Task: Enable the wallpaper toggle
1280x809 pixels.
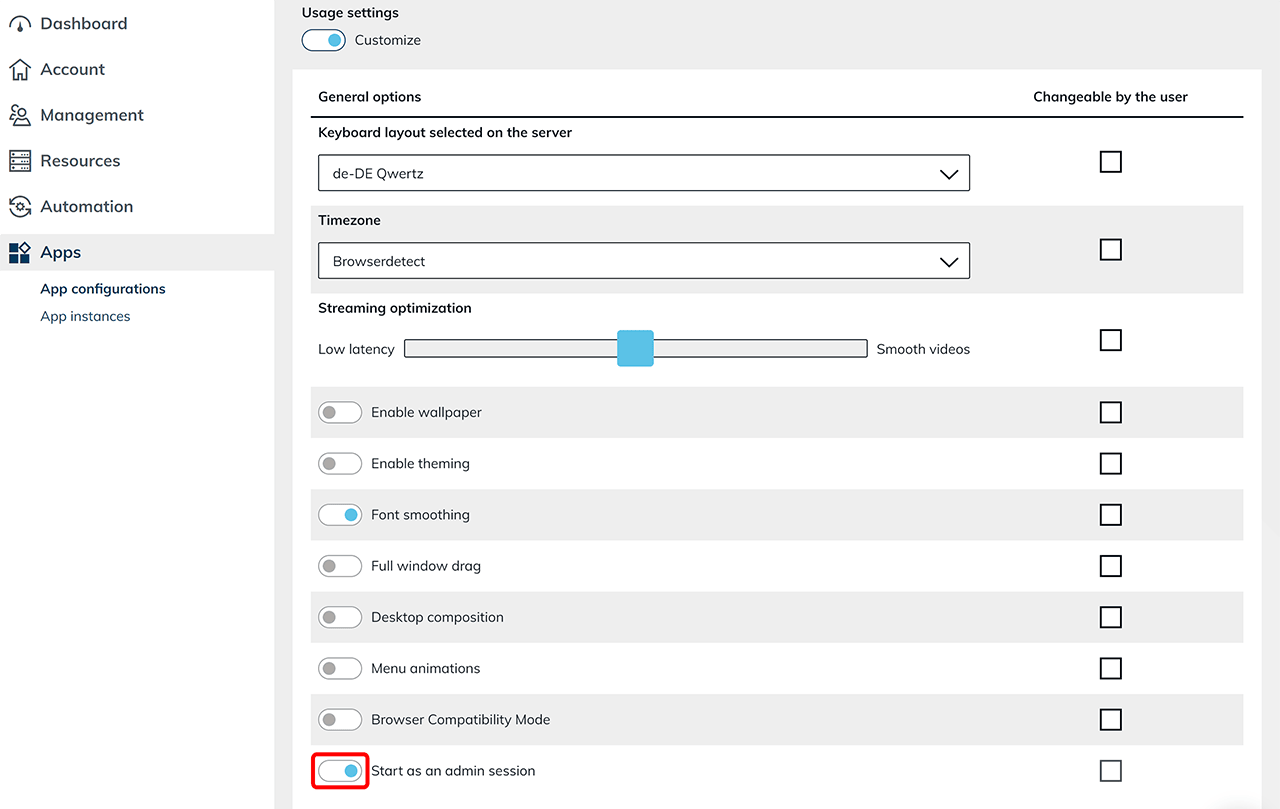Action: (339, 412)
